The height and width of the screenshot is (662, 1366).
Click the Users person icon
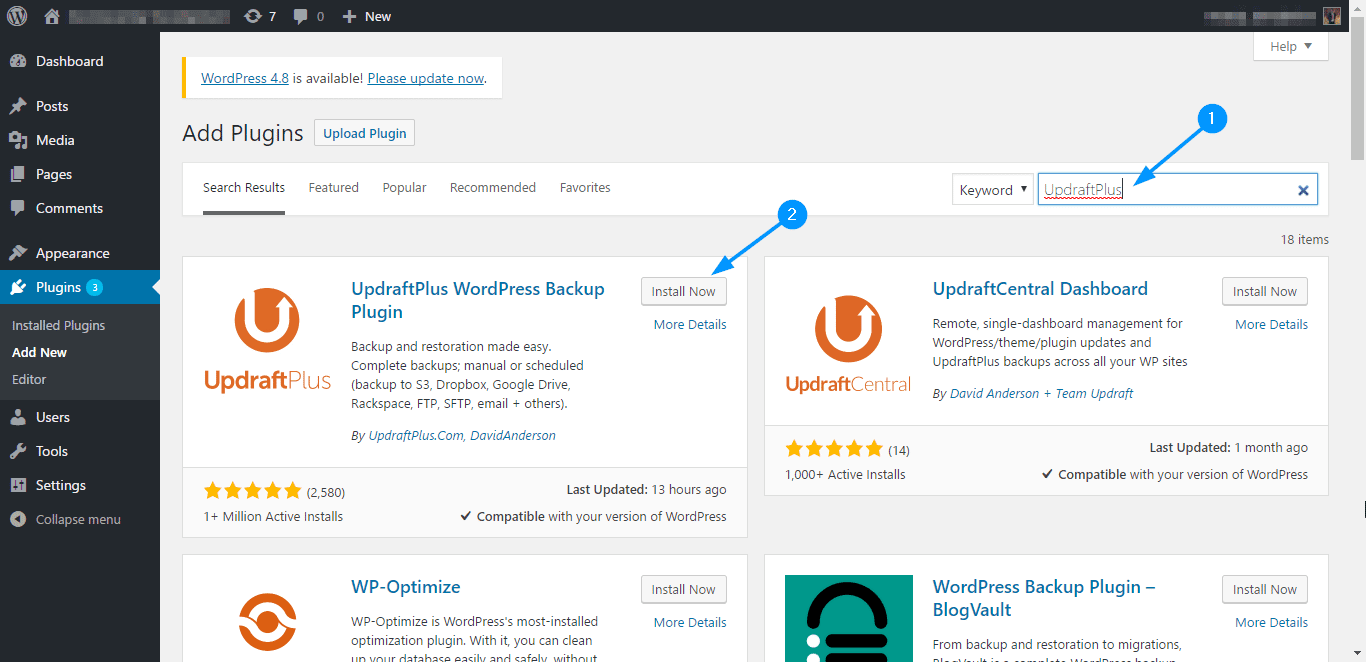coord(18,417)
